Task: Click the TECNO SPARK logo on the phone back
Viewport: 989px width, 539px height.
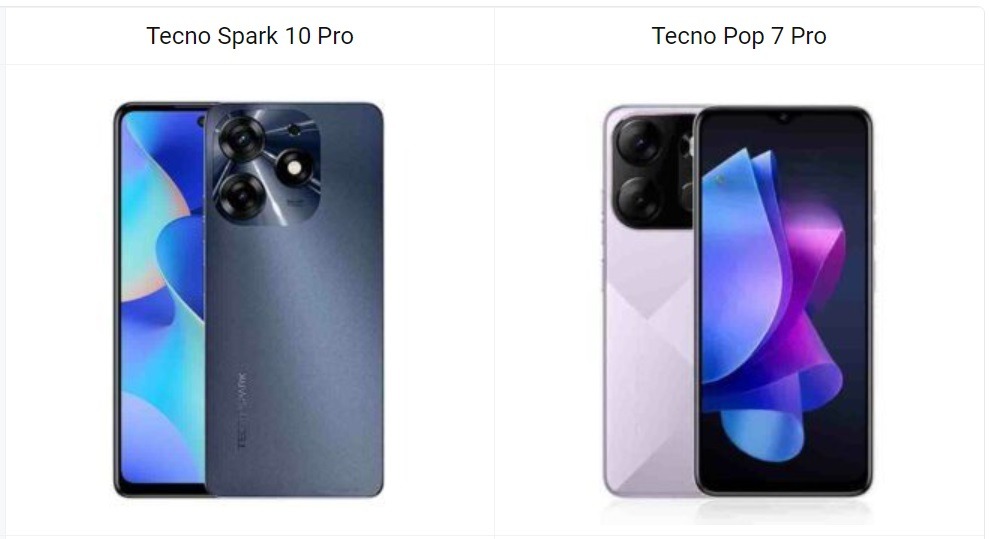Action: tap(242, 410)
